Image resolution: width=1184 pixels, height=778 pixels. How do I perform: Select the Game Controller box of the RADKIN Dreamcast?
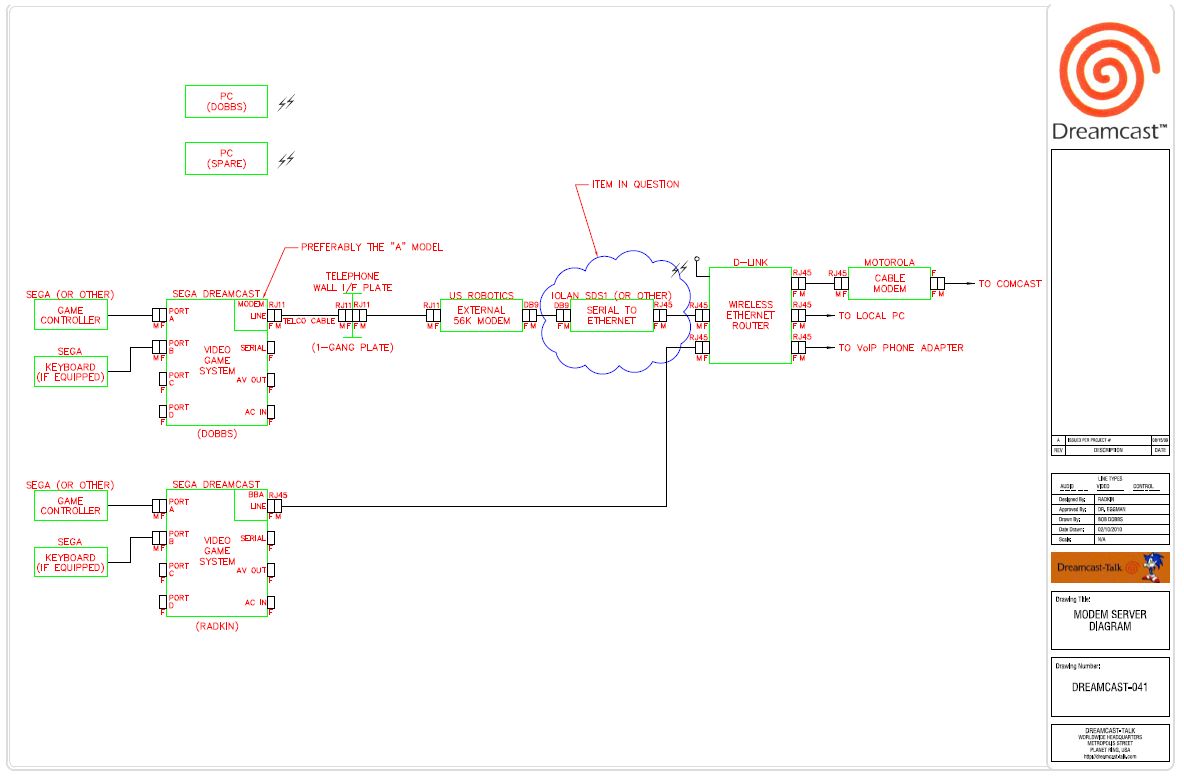[71, 506]
